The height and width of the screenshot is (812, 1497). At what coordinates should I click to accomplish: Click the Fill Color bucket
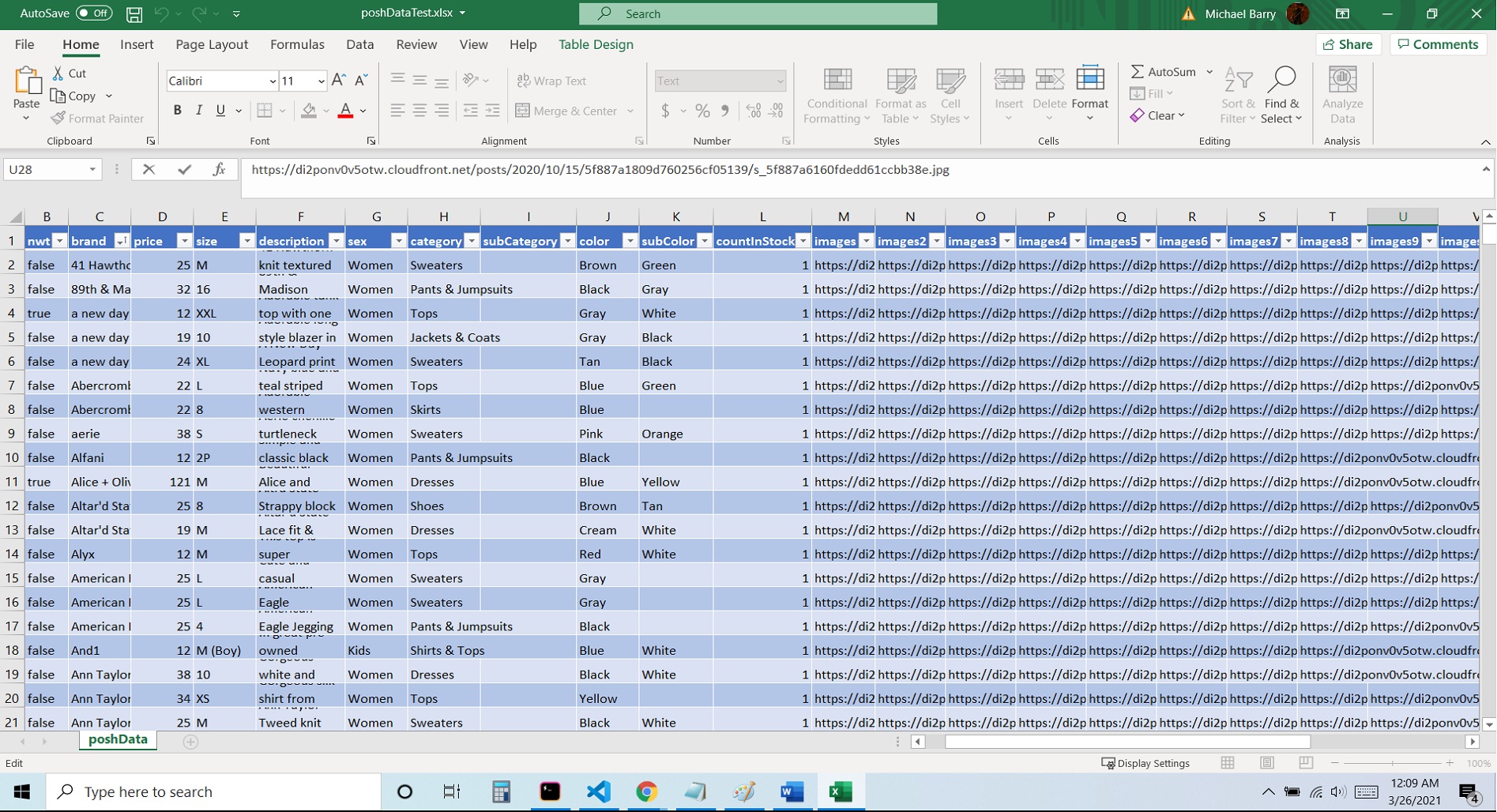pyautogui.click(x=309, y=111)
